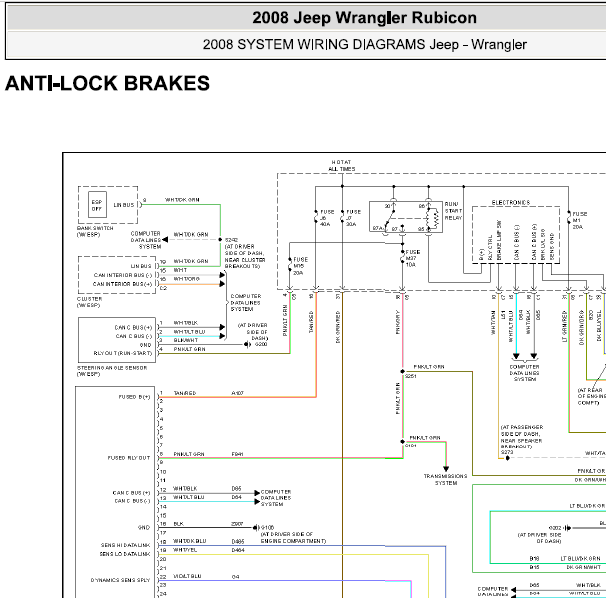Select the 'Z907' circuit code
The image size is (606, 598).
tap(237, 524)
